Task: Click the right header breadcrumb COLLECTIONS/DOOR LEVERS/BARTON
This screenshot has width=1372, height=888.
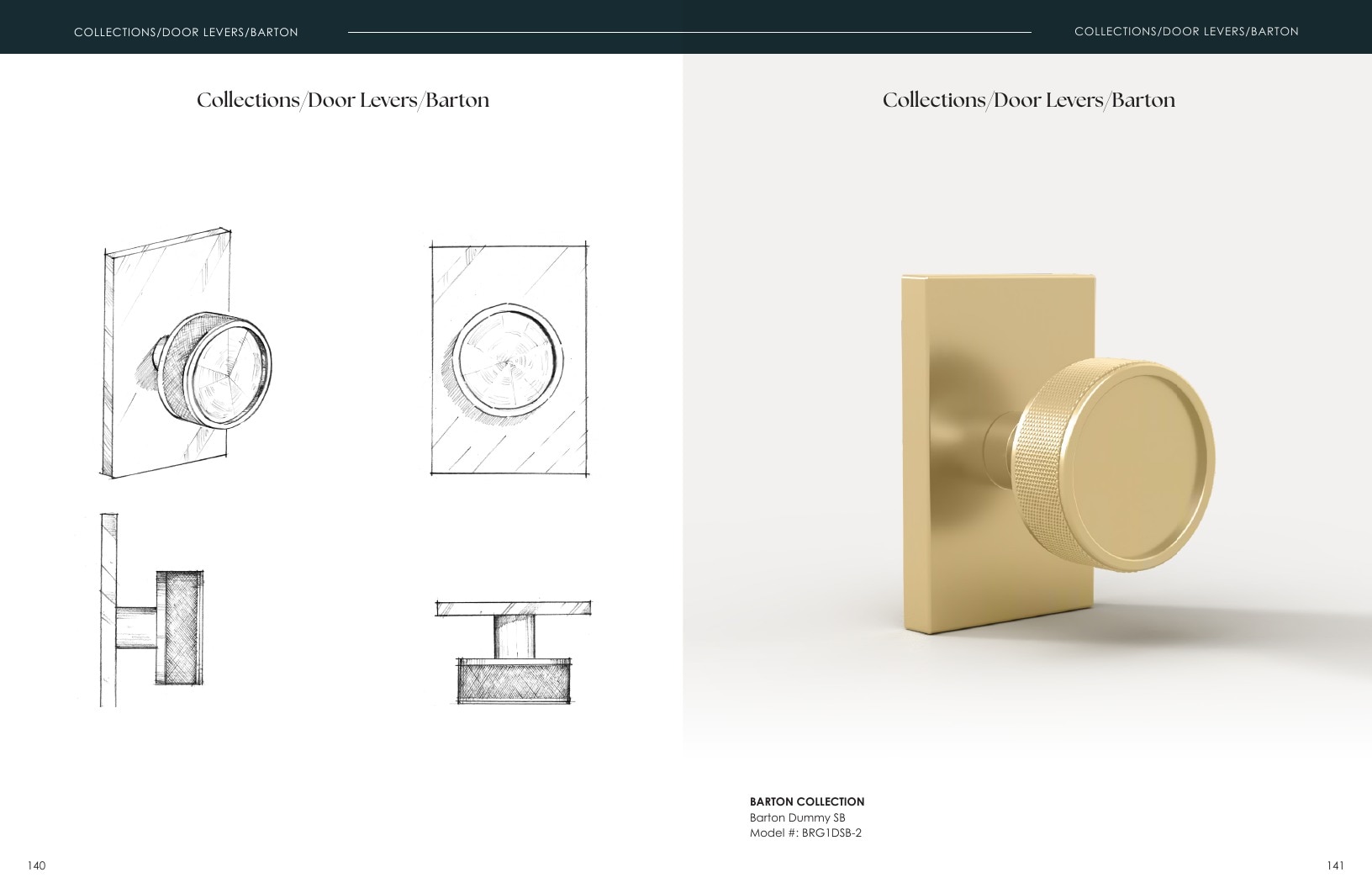Action: (x=1186, y=31)
